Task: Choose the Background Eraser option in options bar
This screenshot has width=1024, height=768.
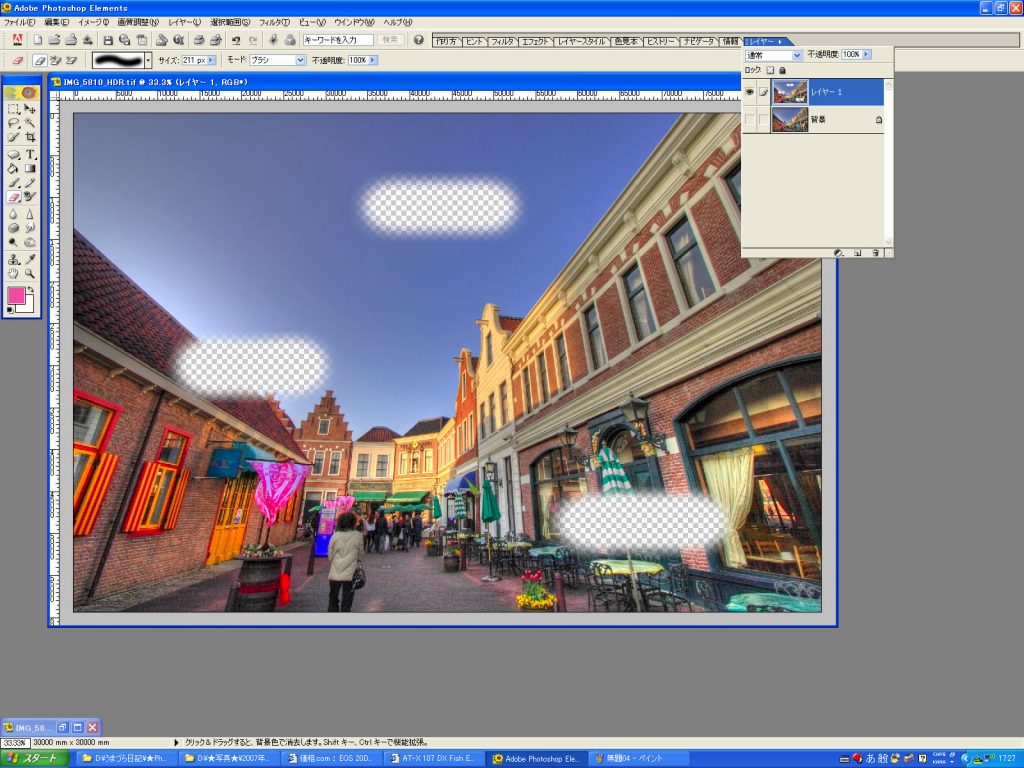Action: (56, 60)
